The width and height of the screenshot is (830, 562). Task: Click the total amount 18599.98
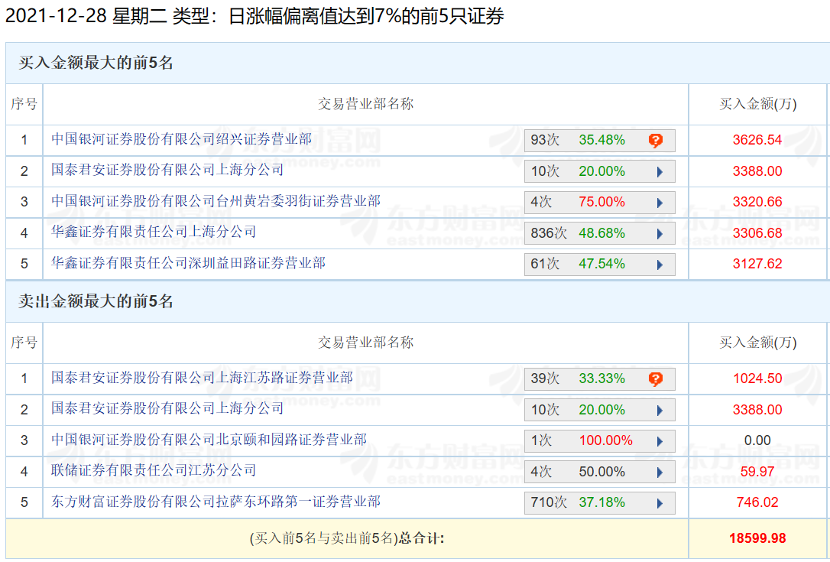pyautogui.click(x=757, y=539)
